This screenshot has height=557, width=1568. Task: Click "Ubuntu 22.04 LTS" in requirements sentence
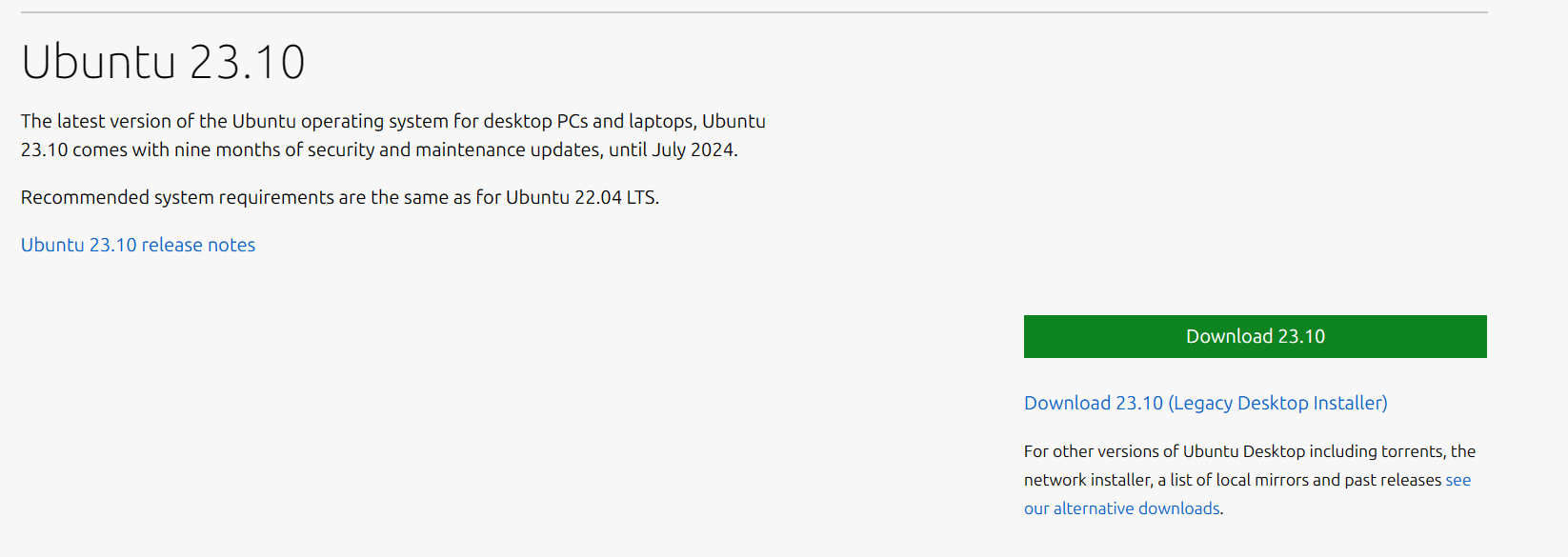click(x=580, y=198)
